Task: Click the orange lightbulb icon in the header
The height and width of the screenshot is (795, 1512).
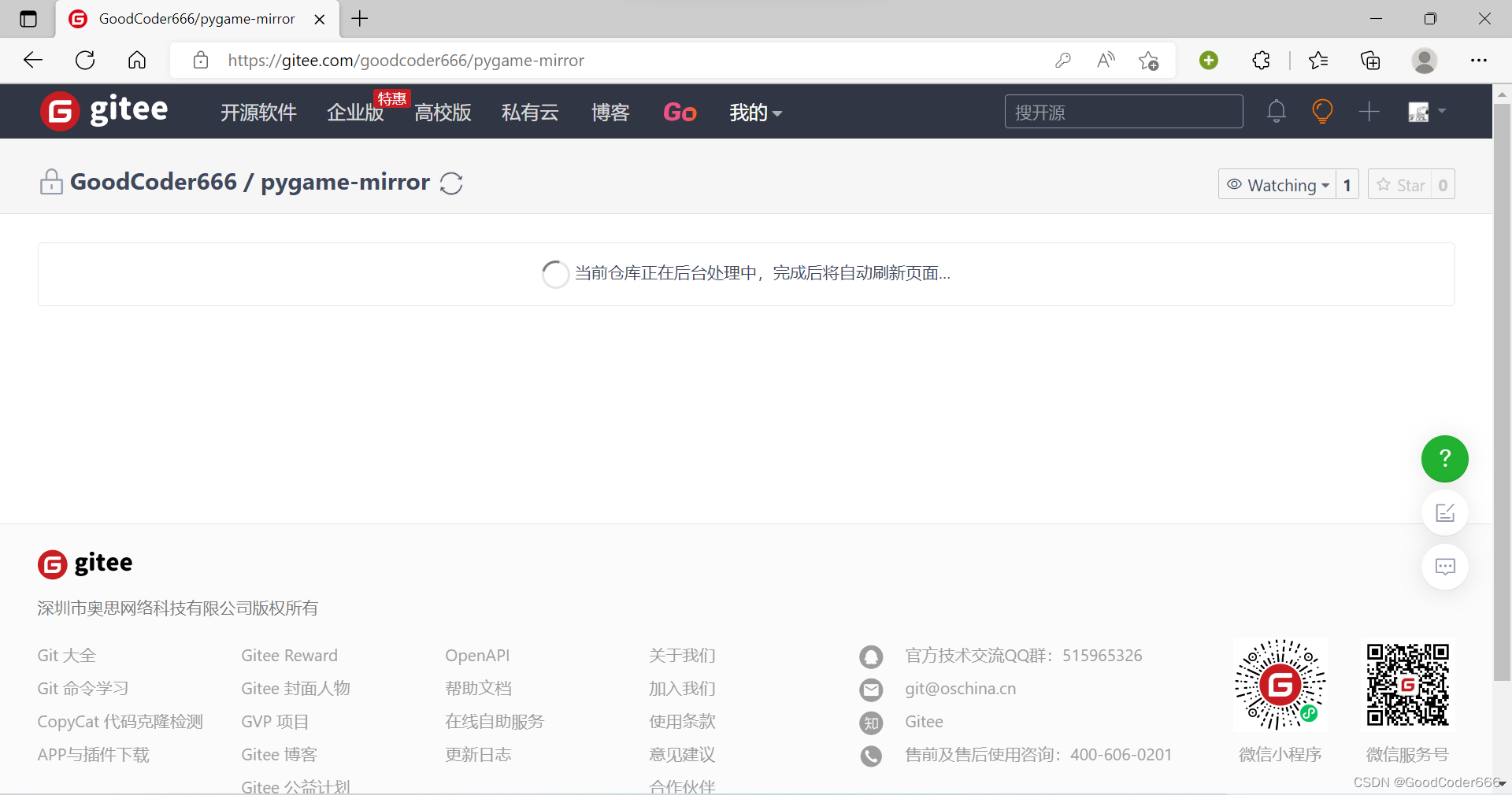Action: tap(1322, 111)
